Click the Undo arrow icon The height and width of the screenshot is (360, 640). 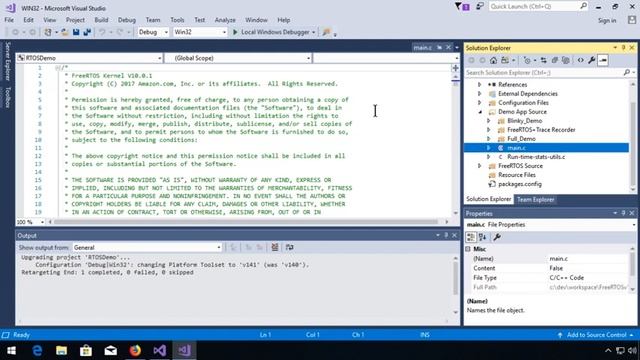[x=102, y=32]
